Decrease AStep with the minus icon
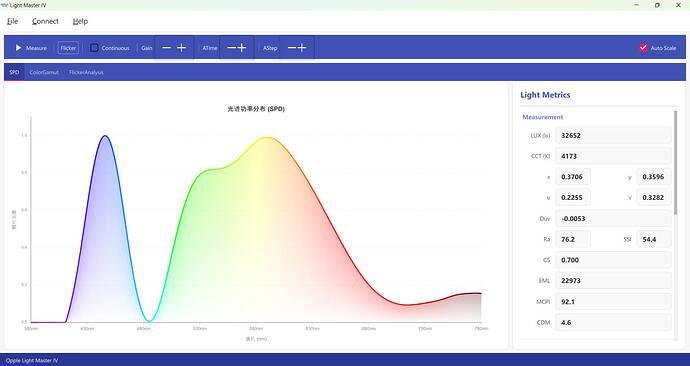This screenshot has width=690, height=366. pos(292,48)
